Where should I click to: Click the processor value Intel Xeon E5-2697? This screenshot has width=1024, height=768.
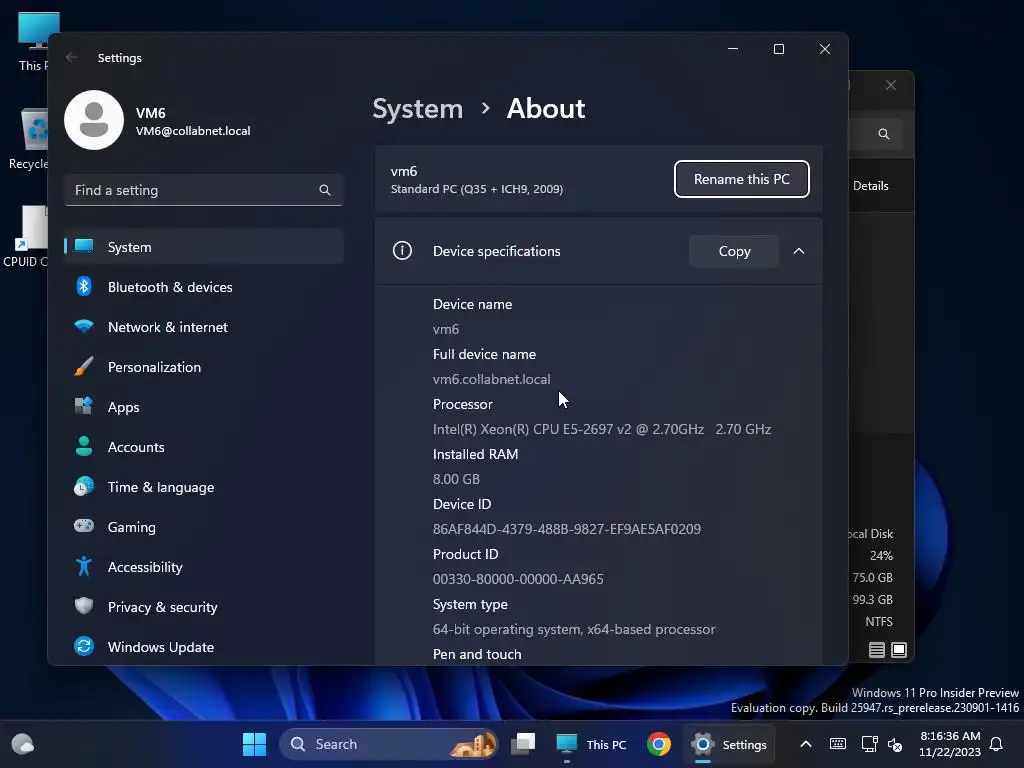[x=601, y=429]
